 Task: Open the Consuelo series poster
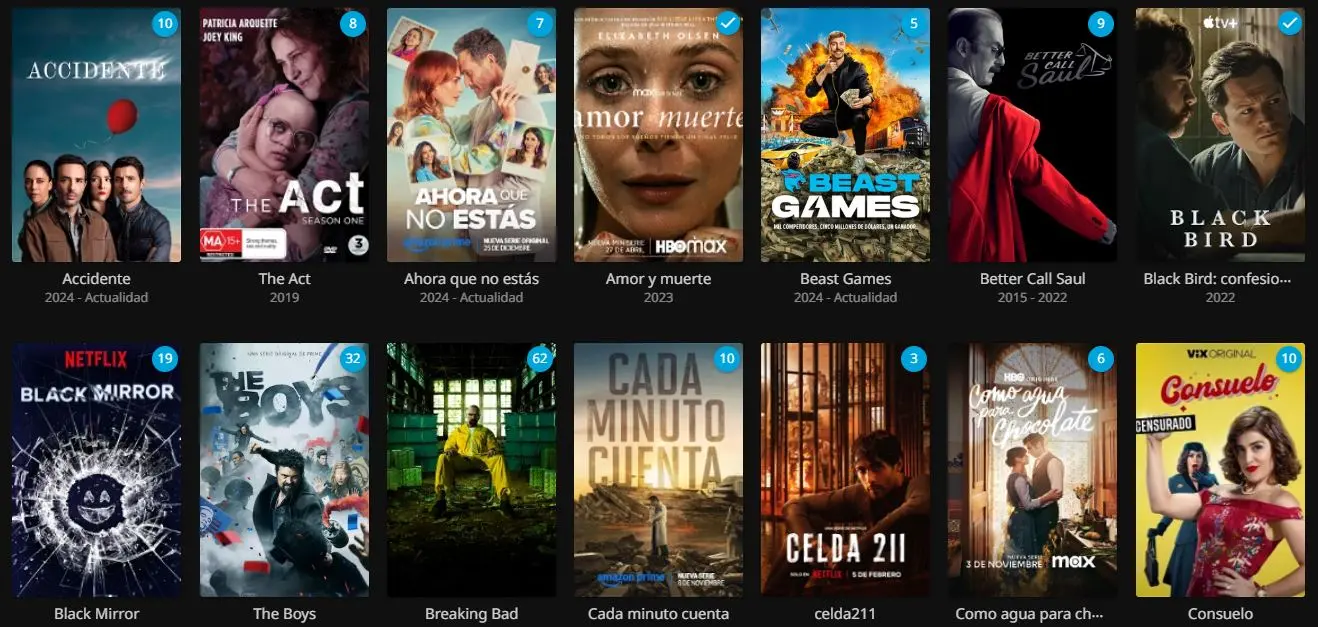pos(1220,470)
